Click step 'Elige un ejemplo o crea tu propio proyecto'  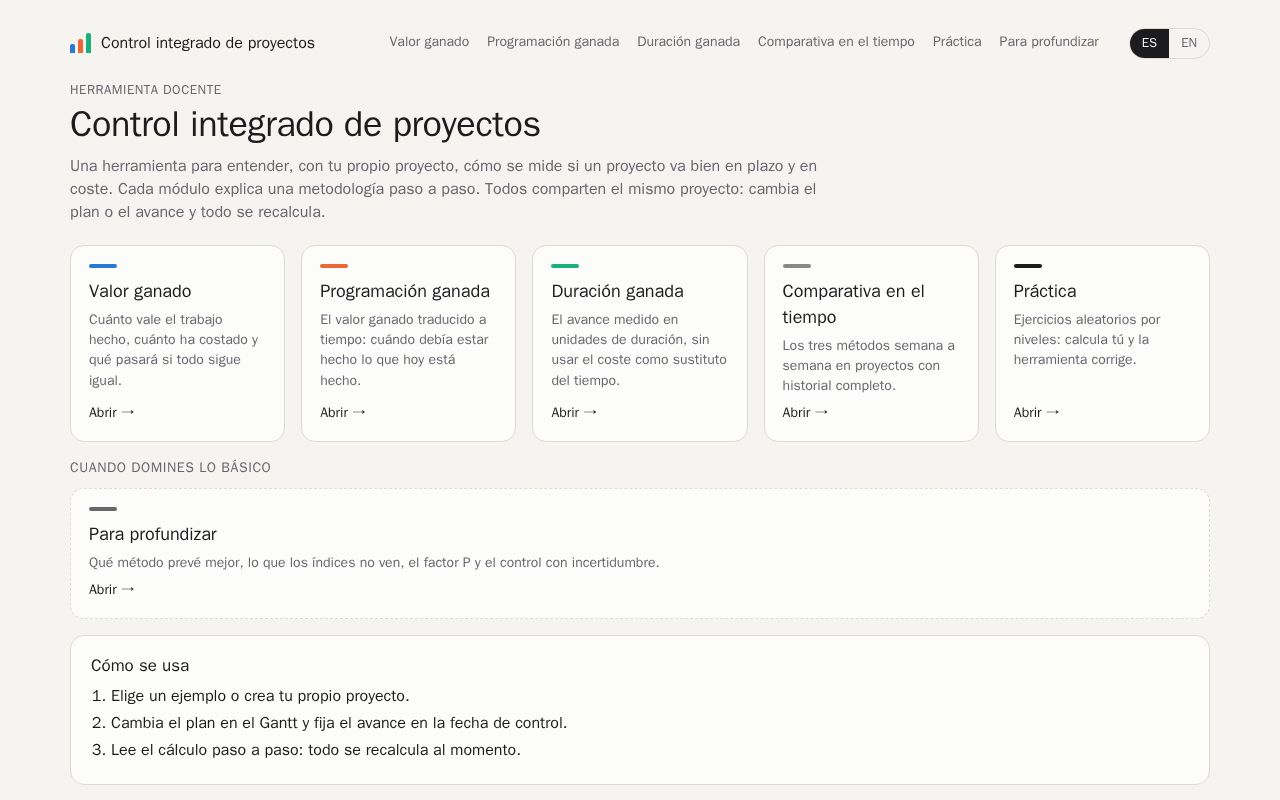(260, 696)
